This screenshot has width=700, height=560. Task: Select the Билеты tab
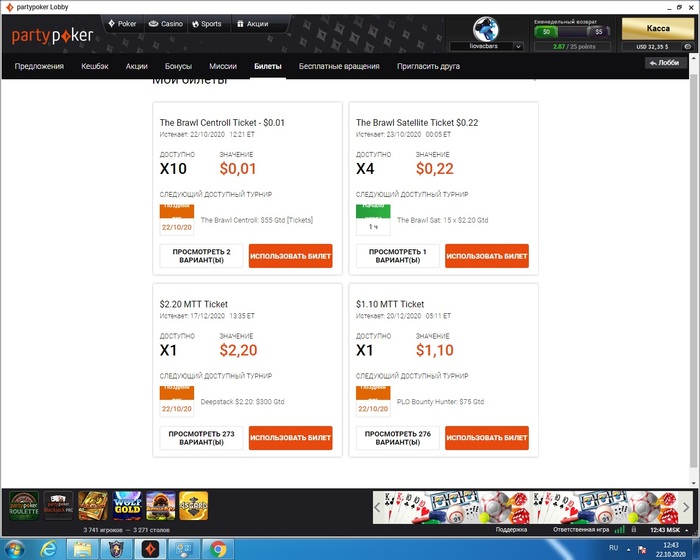tap(268, 66)
